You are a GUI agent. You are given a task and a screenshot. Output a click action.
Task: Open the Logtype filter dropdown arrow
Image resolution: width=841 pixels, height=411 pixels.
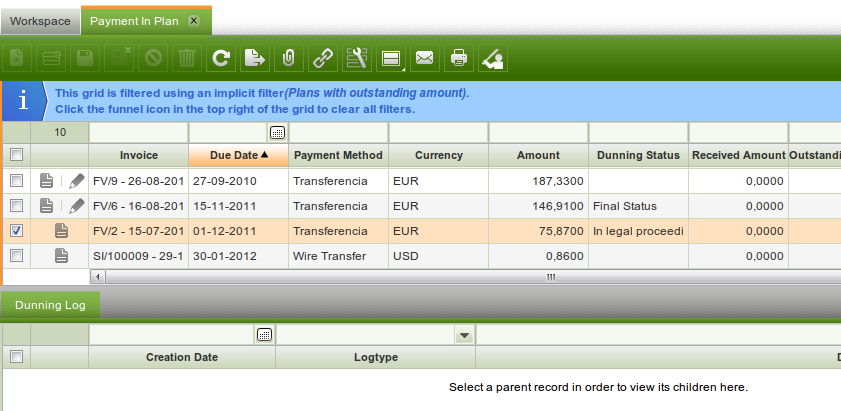pyautogui.click(x=464, y=335)
